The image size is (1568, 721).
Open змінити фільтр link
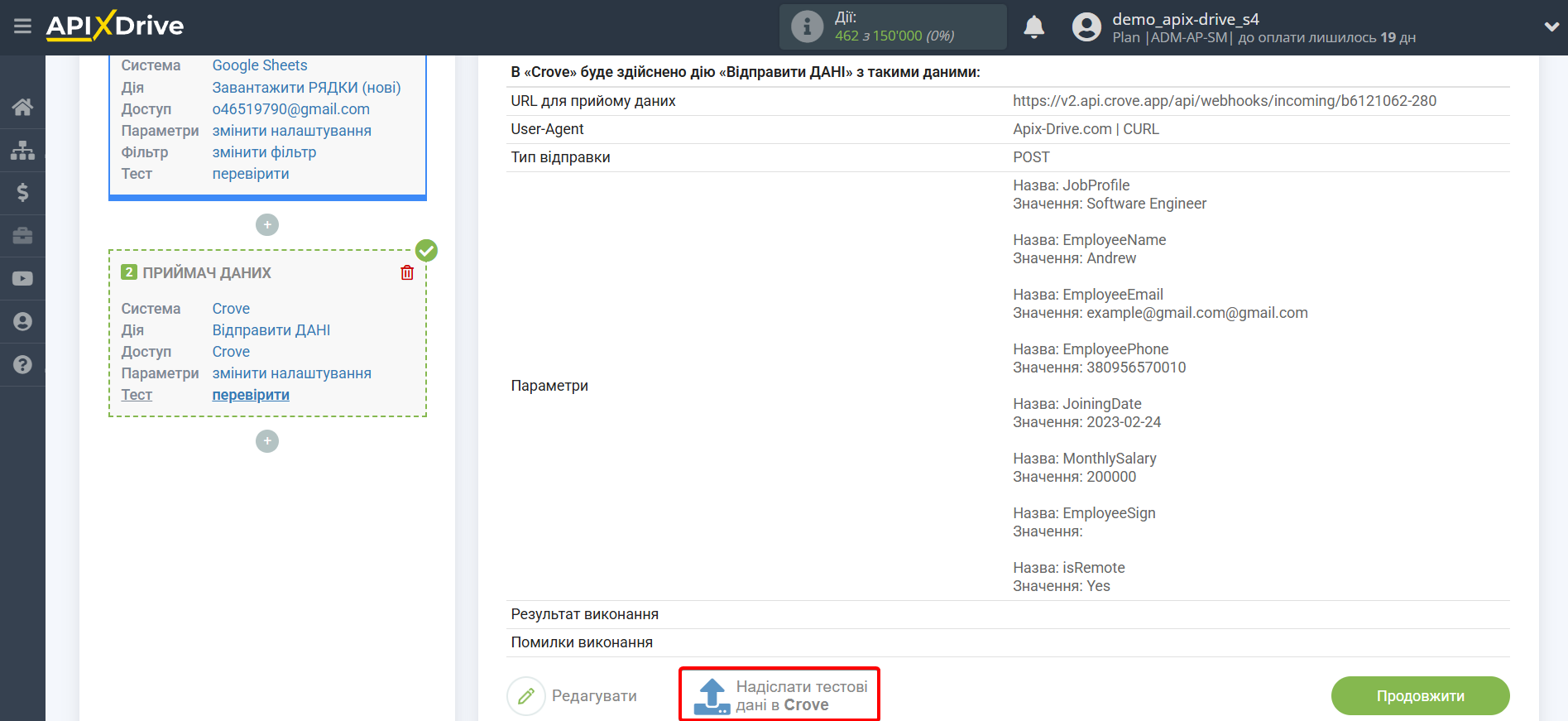point(264,152)
